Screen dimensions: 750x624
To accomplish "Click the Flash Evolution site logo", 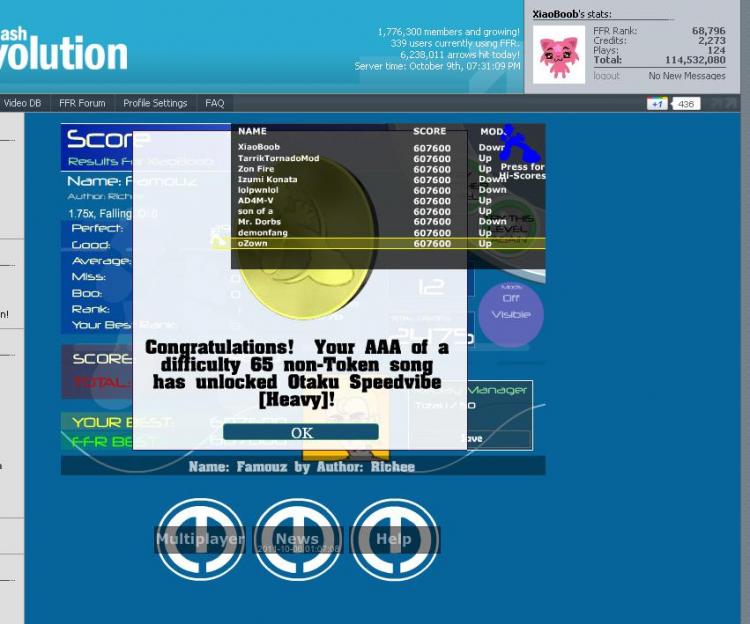I will [x=63, y=50].
